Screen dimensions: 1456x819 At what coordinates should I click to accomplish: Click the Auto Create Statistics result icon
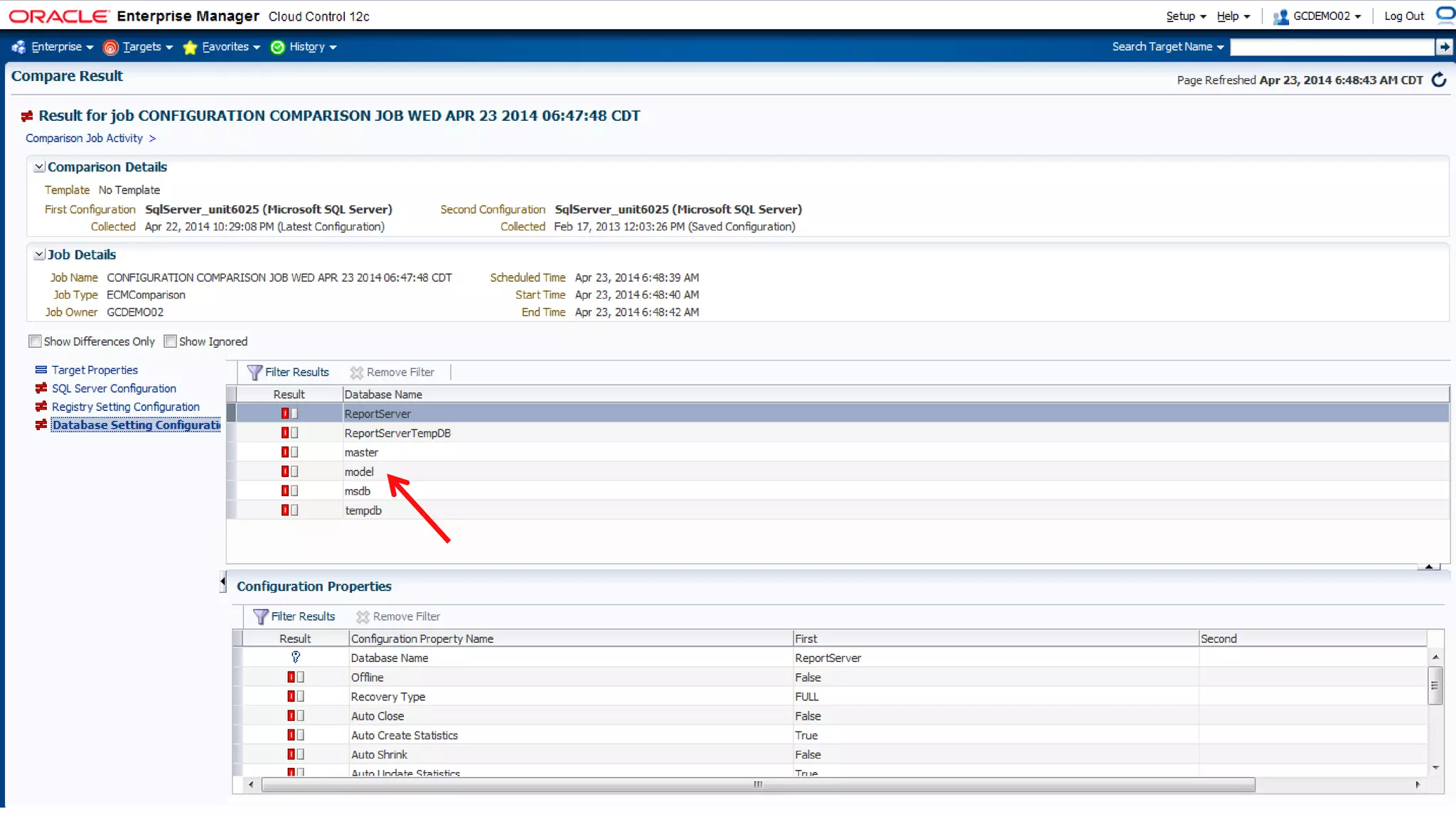point(296,735)
